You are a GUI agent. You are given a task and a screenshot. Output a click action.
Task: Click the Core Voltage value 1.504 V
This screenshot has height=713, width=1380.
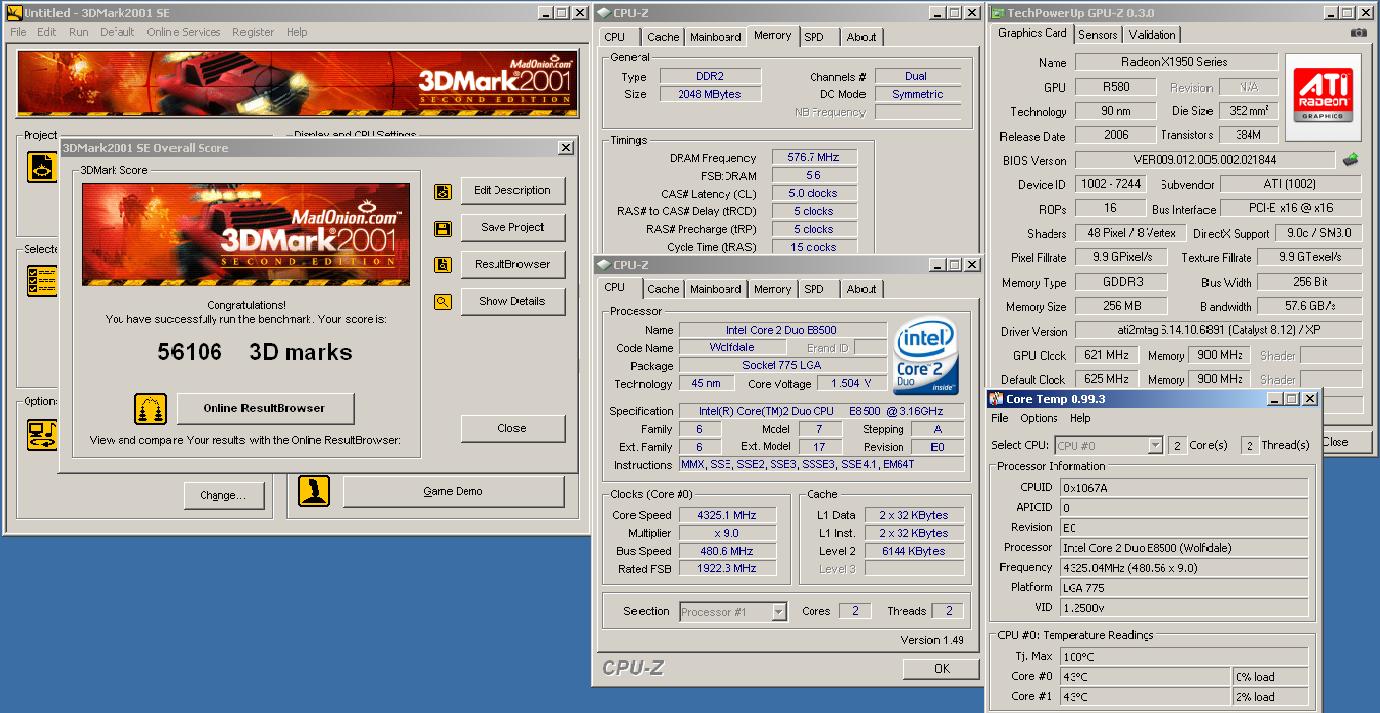pos(852,384)
